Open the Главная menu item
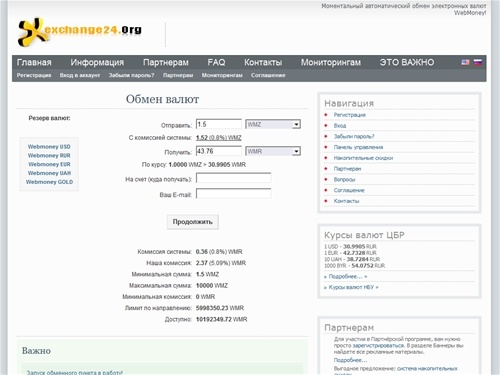This screenshot has width=500, height=375. tap(34, 62)
